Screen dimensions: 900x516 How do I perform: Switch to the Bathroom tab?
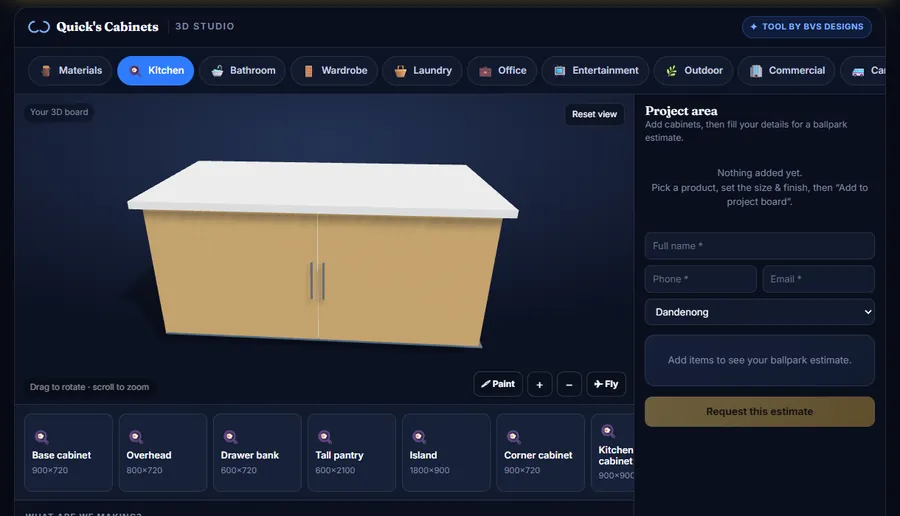(242, 71)
